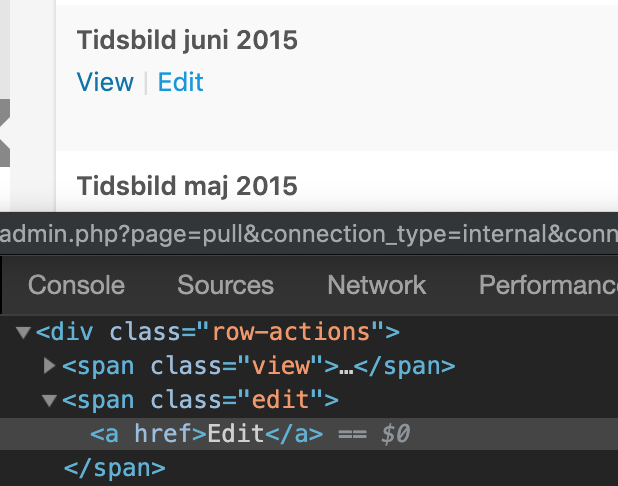Click the Edit link under Tidsbild juni 2015
Image resolution: width=618 pixels, height=486 pixels.
coord(181,82)
